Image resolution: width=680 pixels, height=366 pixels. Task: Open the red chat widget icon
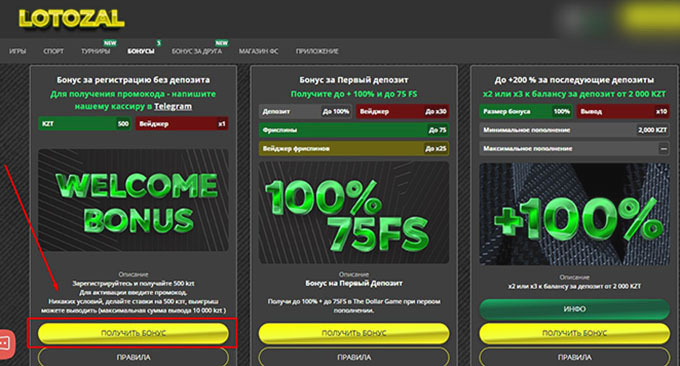pos(6,344)
